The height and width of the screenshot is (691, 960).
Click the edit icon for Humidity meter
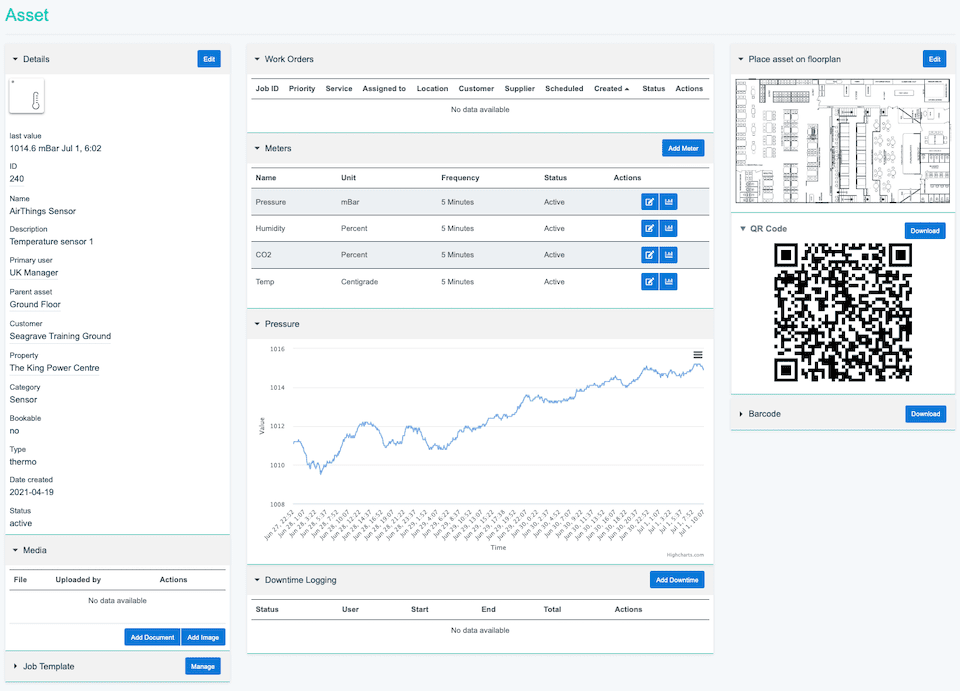[x=650, y=229]
